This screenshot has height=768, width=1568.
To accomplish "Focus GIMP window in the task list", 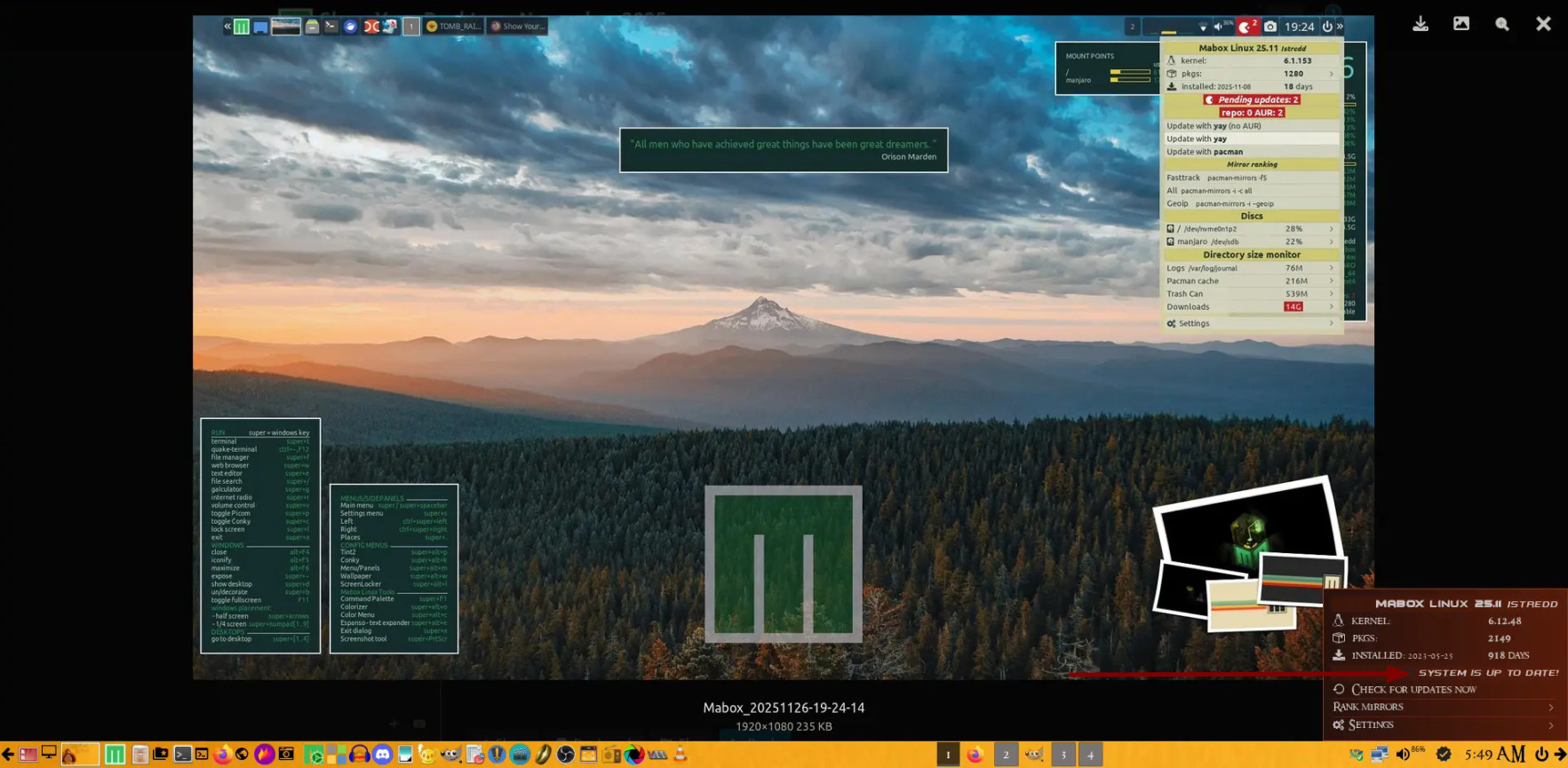I will click(x=1034, y=755).
